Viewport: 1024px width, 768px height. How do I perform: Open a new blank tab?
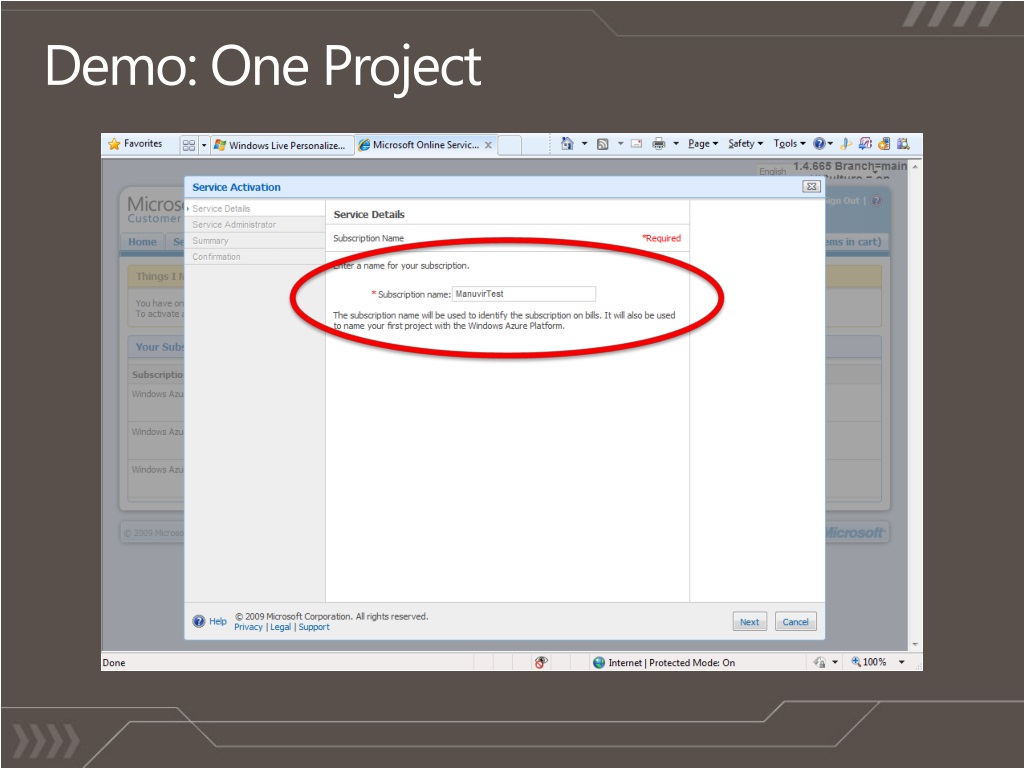pos(510,145)
